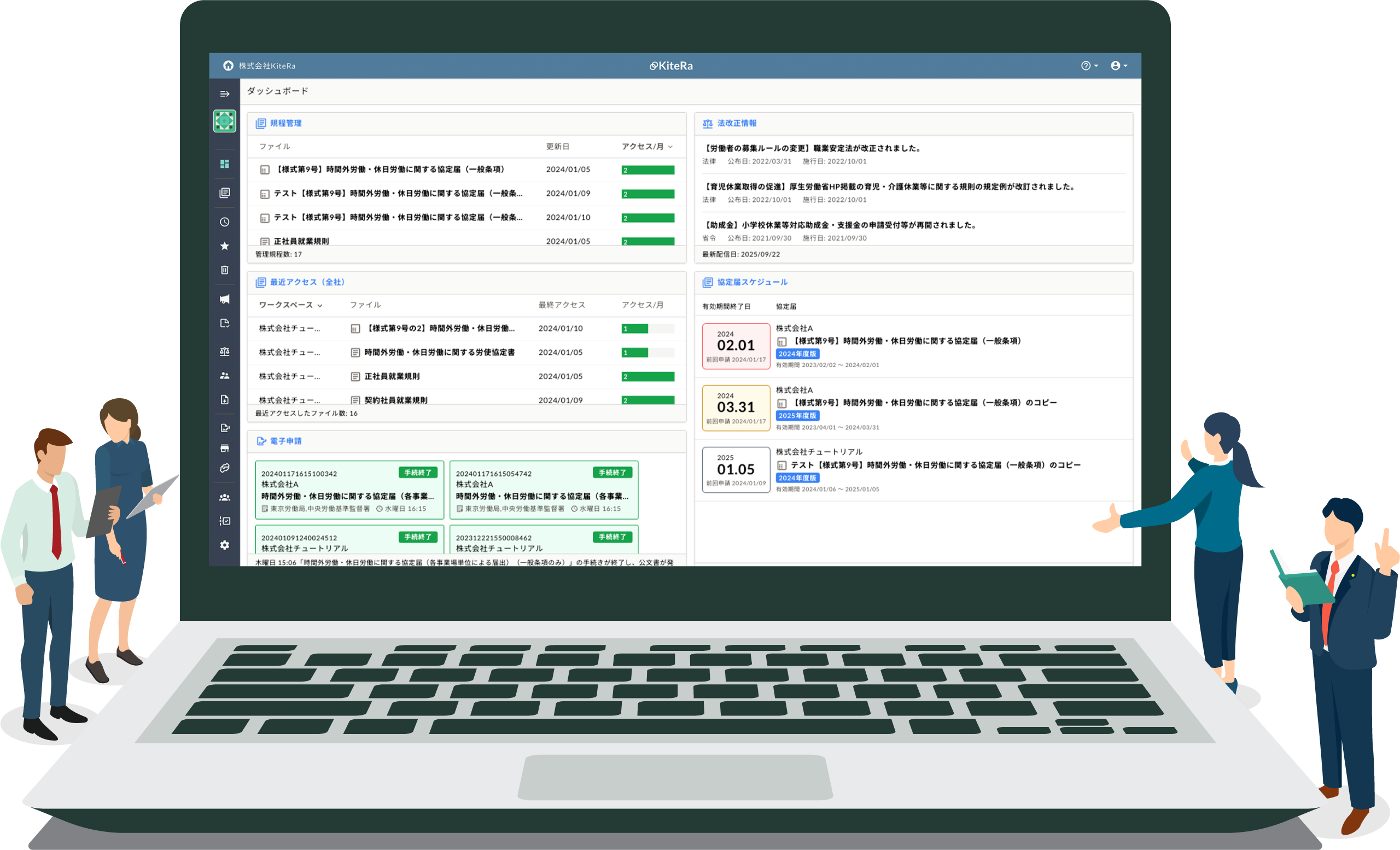Viewport: 1400px width, 850px height.
Task: Open e-application card 202401171615100342
Action: (349, 490)
